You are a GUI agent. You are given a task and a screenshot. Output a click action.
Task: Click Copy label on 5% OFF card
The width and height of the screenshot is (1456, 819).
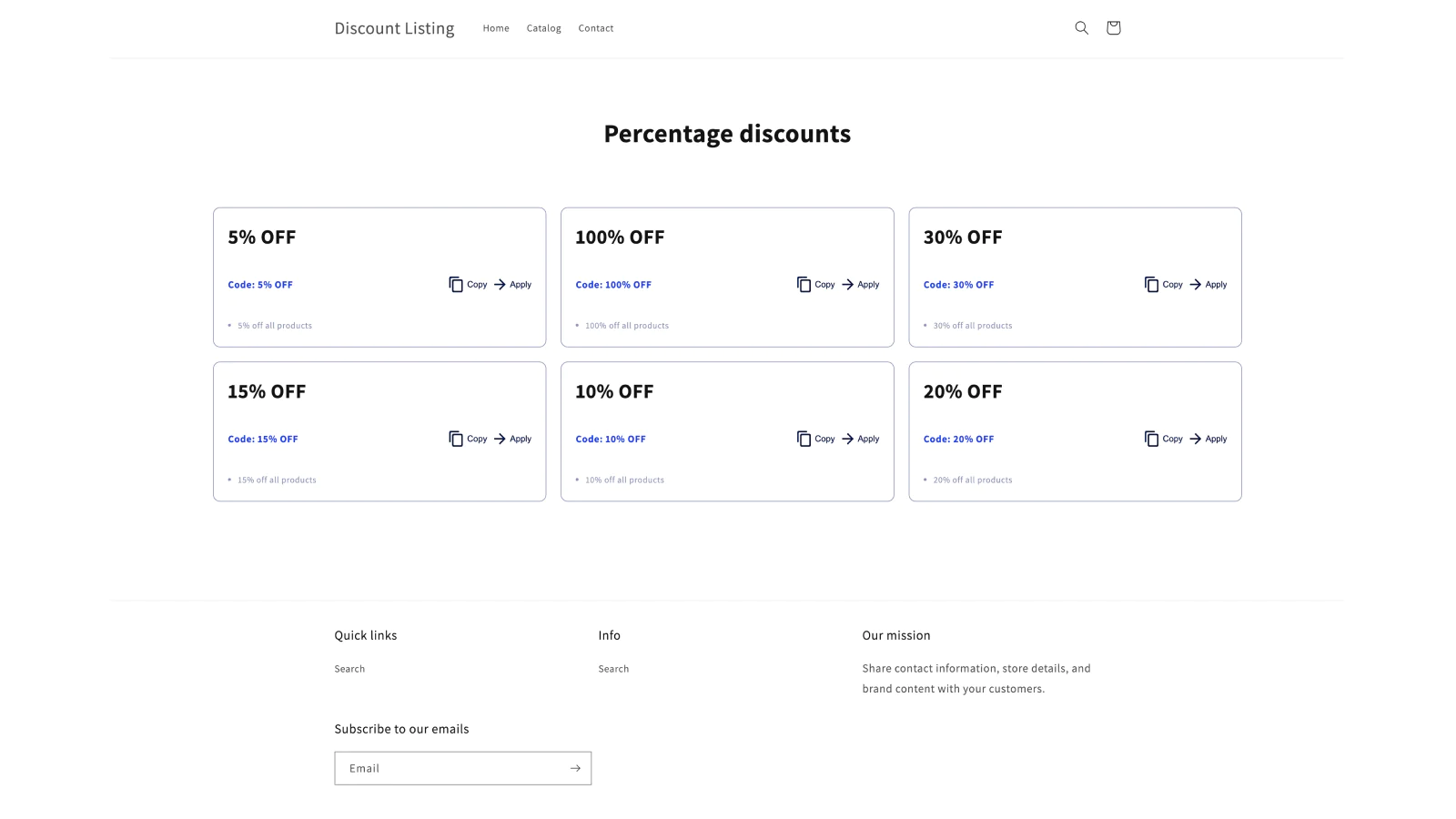pos(477,285)
